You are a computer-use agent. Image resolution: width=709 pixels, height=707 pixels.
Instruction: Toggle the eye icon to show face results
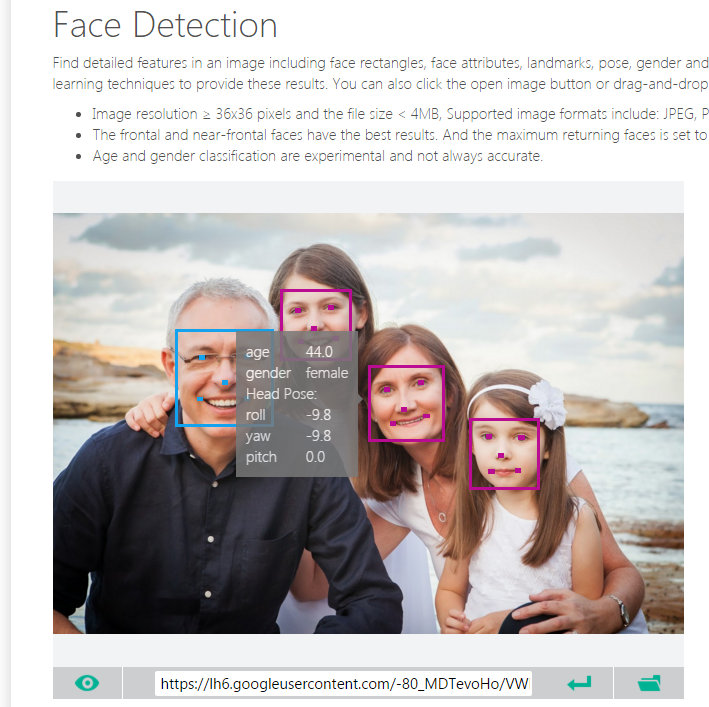[x=87, y=683]
